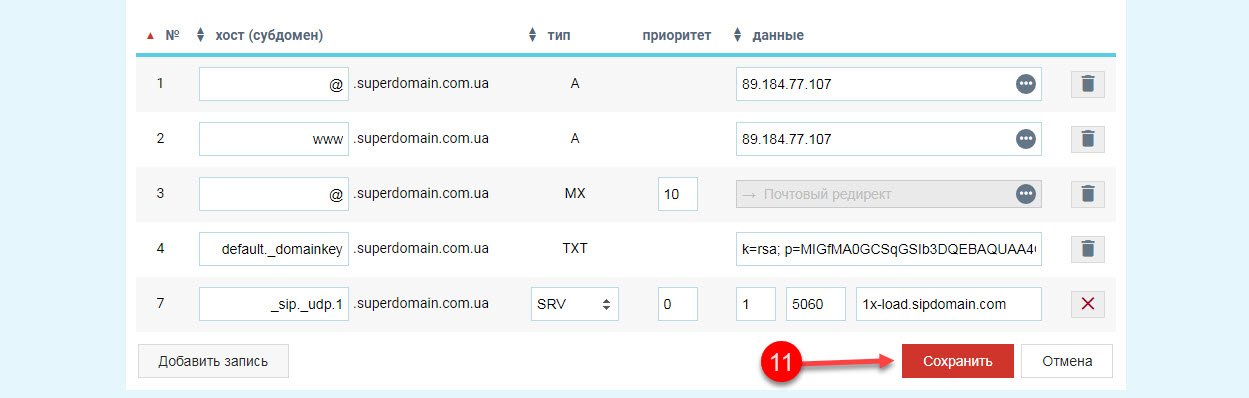
Task: Focus host field of MX record 3
Action: click(x=274, y=194)
